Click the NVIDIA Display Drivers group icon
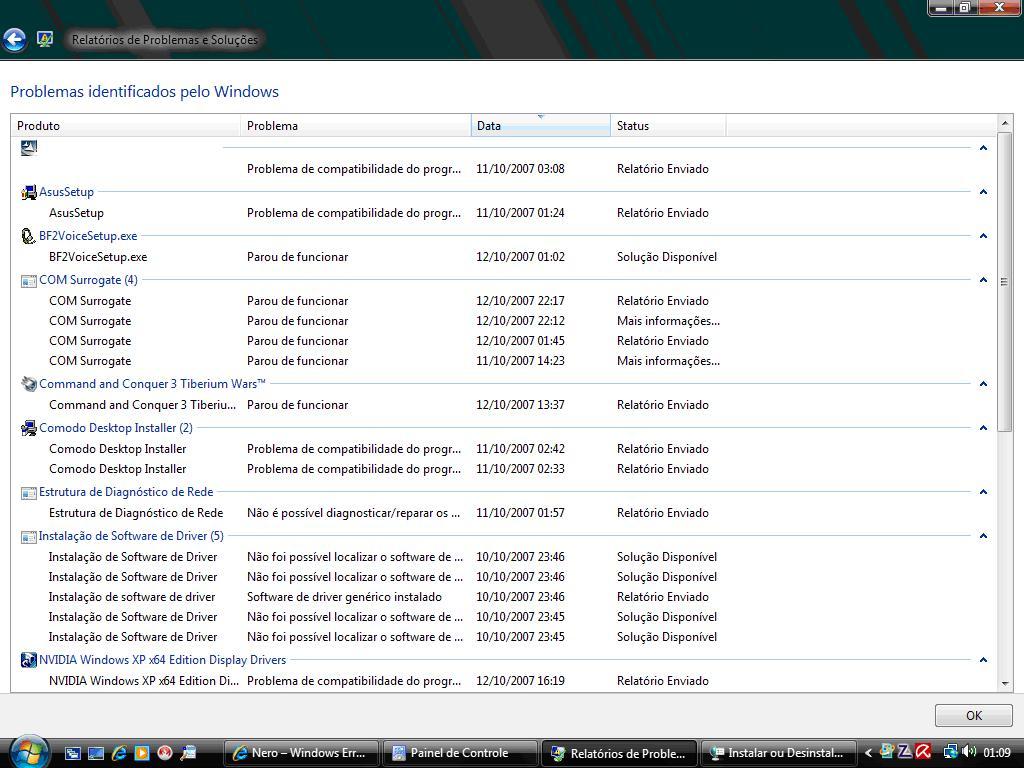Screen dimensions: 1024x768 pyautogui.click(x=29, y=660)
